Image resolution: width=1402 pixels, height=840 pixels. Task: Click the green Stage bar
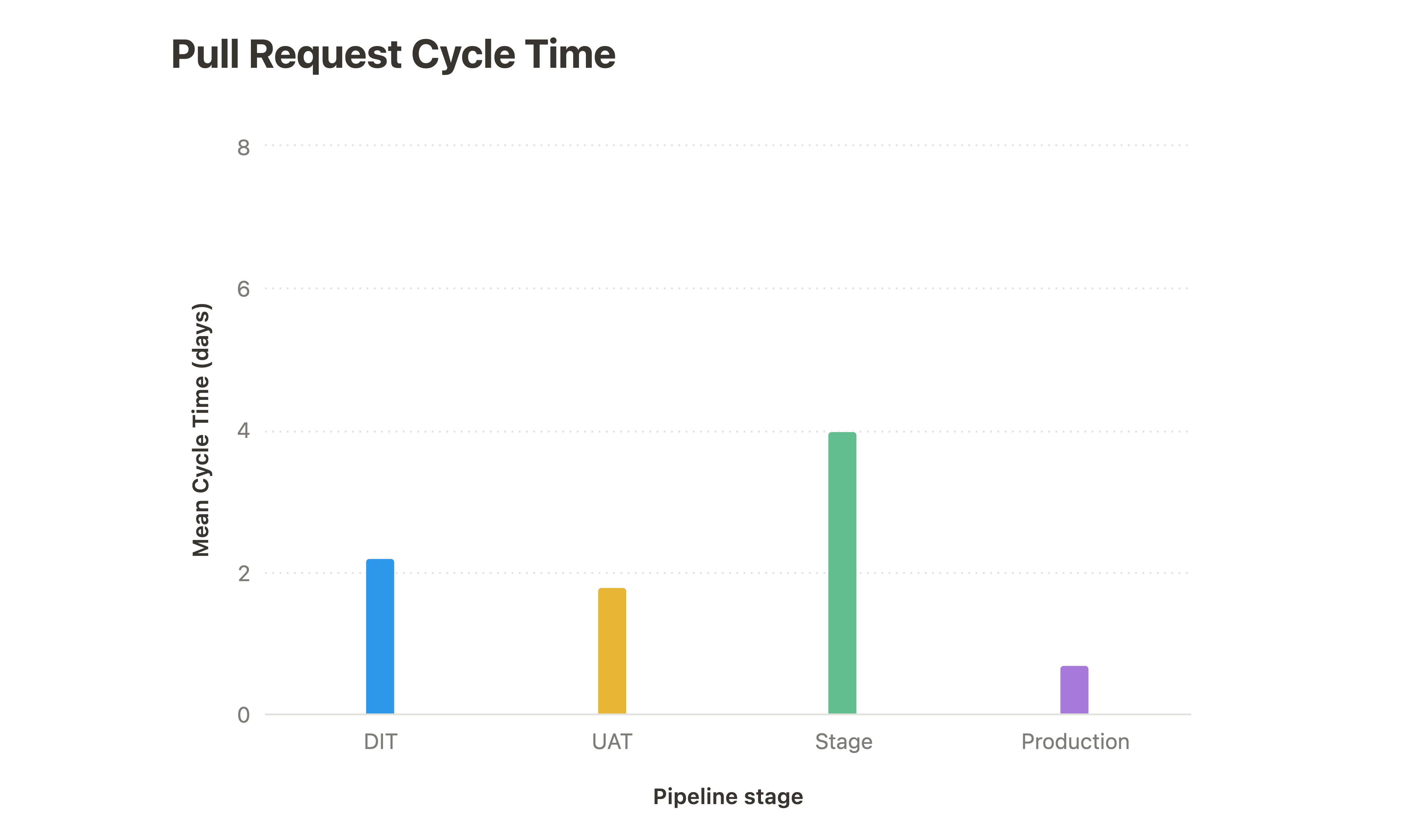pyautogui.click(x=842, y=573)
